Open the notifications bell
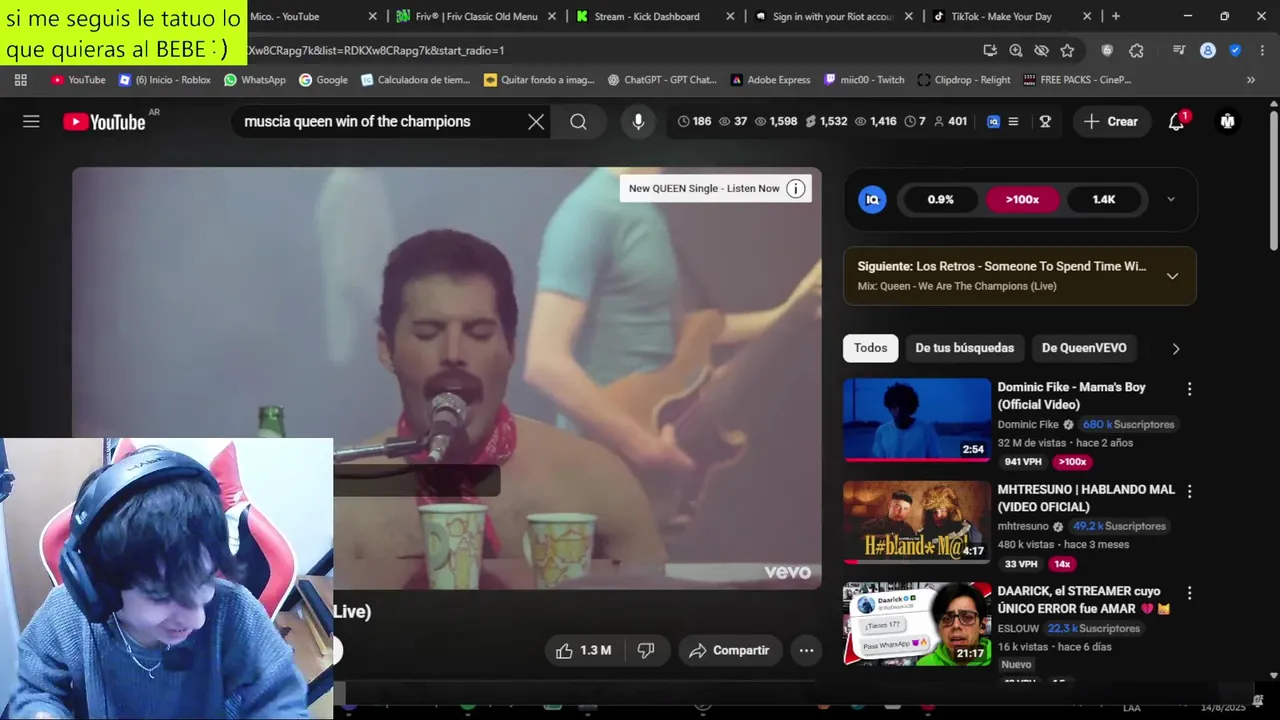Screen dimensions: 1280x720 pyautogui.click(x=1177, y=121)
